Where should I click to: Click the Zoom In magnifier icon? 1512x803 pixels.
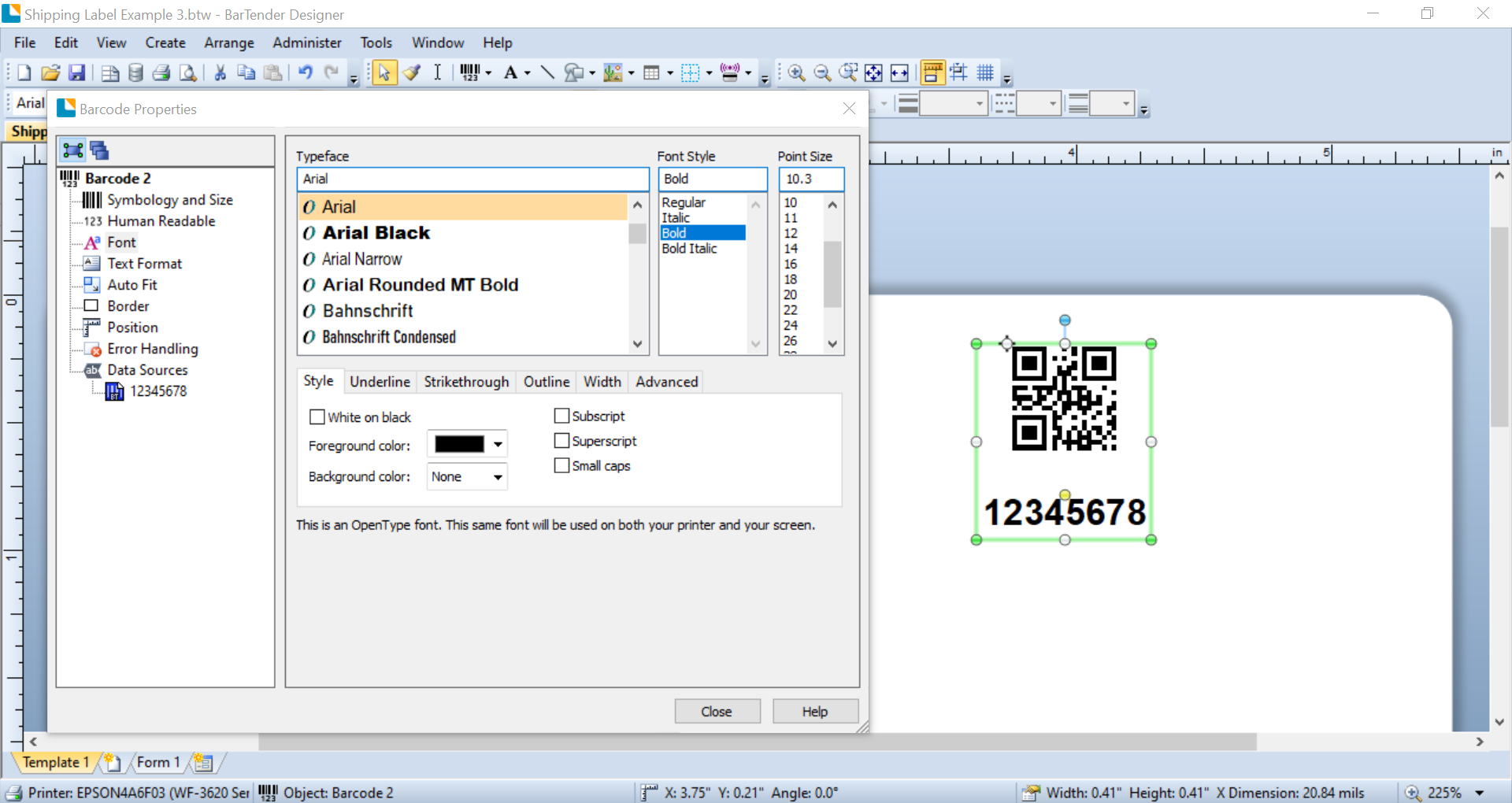pos(796,73)
